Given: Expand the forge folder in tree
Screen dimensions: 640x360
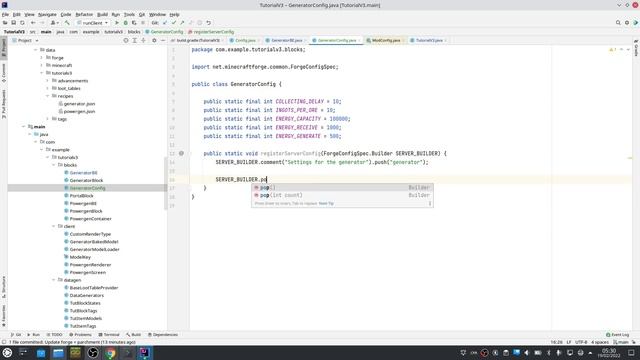Looking at the screenshot, I should click(42, 58).
